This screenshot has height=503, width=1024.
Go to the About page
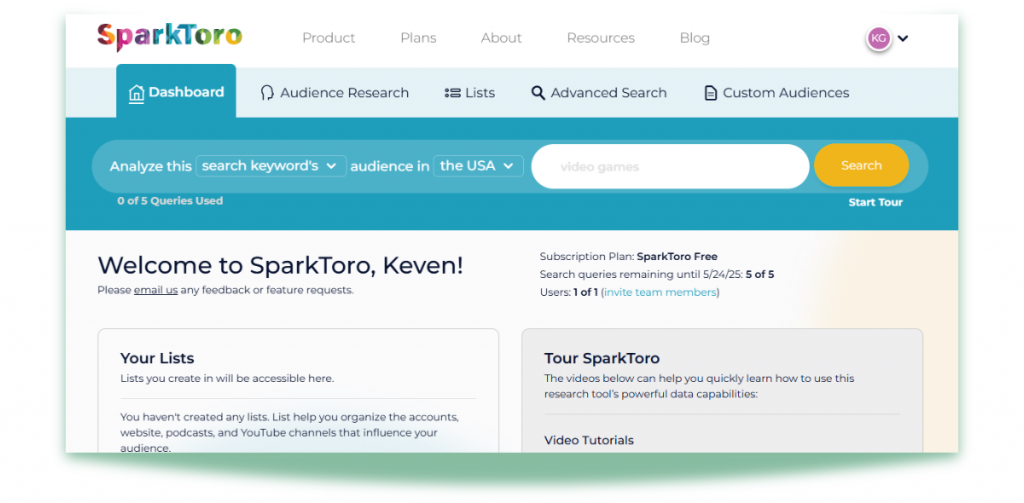501,38
